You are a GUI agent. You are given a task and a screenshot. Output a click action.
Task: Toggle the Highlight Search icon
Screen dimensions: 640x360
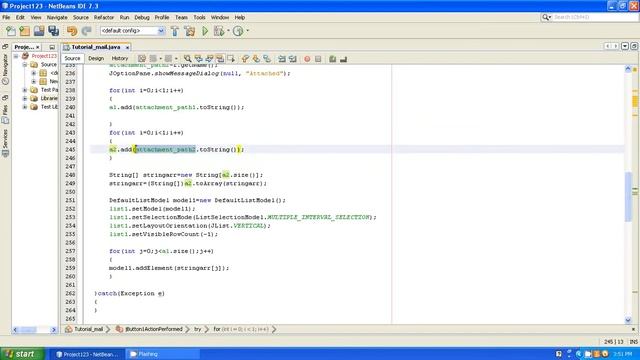point(220,59)
